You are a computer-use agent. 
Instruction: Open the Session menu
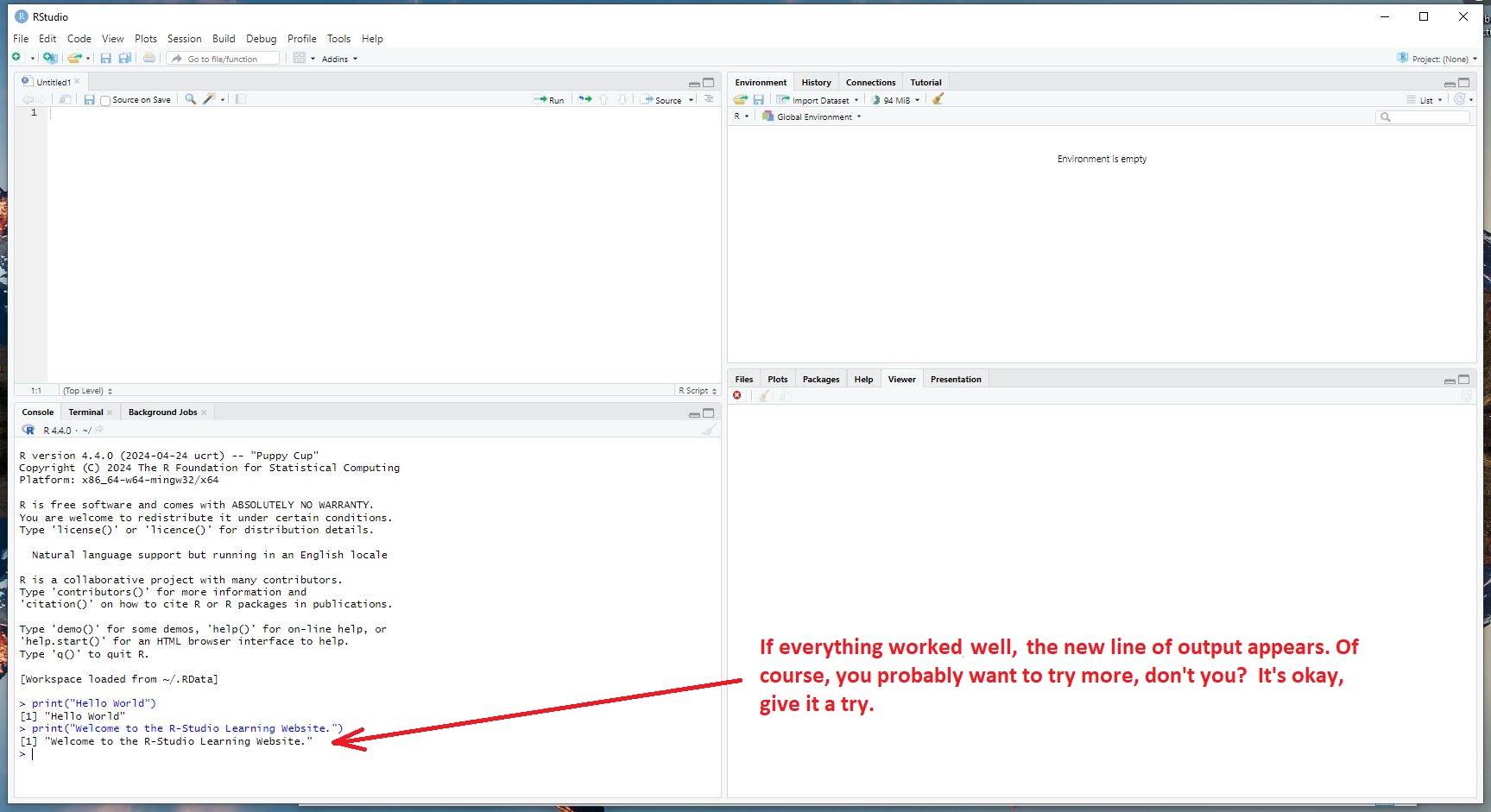(184, 39)
